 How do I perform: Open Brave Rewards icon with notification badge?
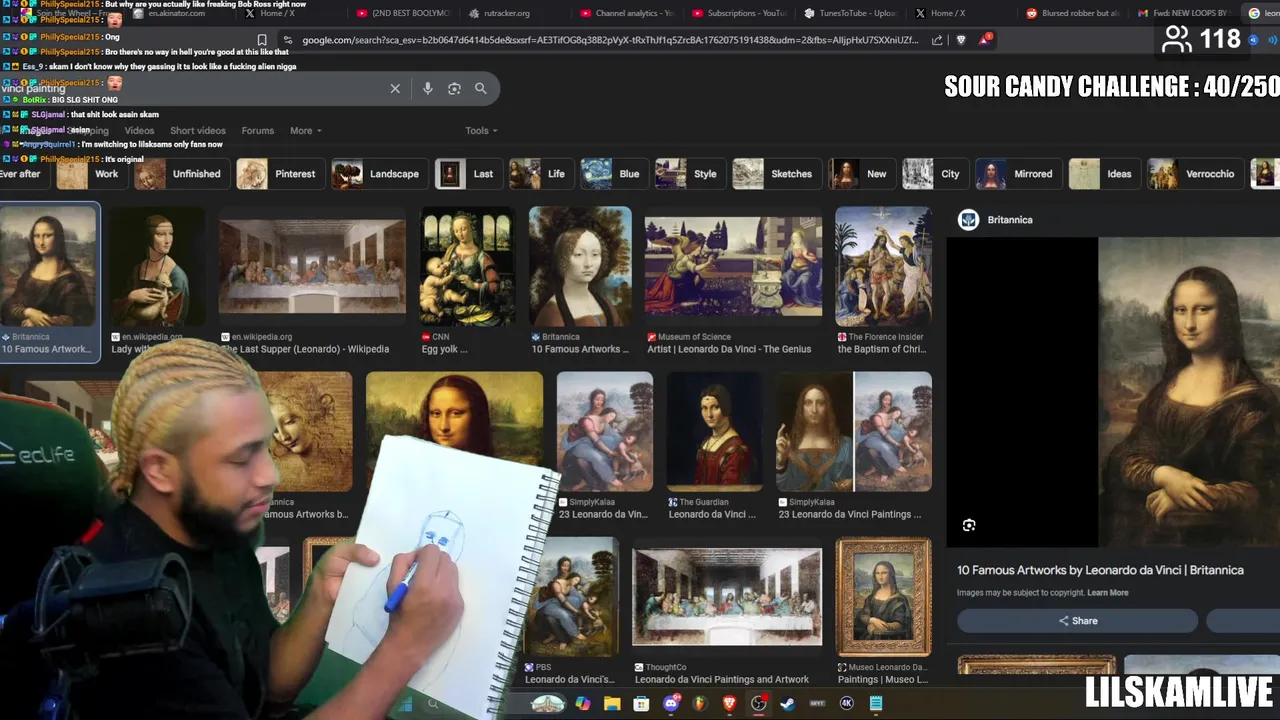985,40
